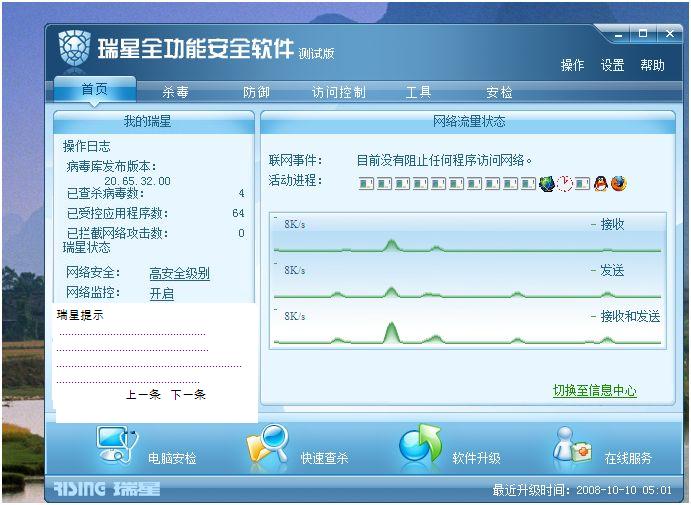This screenshot has width=691, height=505.
Task: Click the 开启 network monitor link
Action: (x=162, y=293)
